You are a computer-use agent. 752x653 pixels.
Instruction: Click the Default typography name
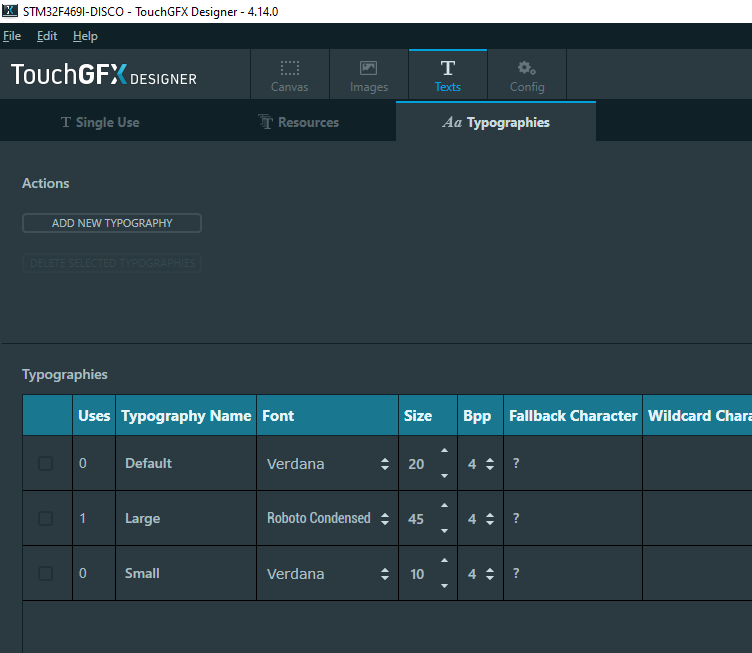coord(148,463)
